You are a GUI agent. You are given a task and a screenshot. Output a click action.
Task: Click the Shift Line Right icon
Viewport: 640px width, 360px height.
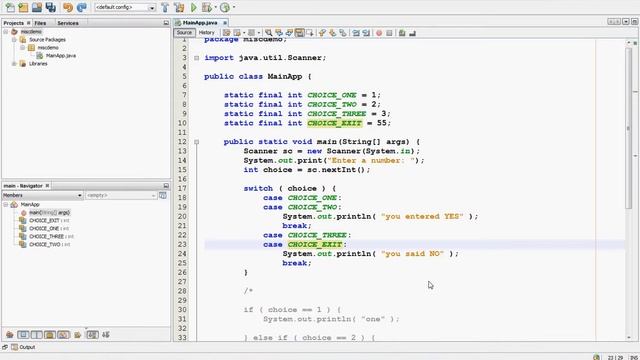tap(366, 33)
